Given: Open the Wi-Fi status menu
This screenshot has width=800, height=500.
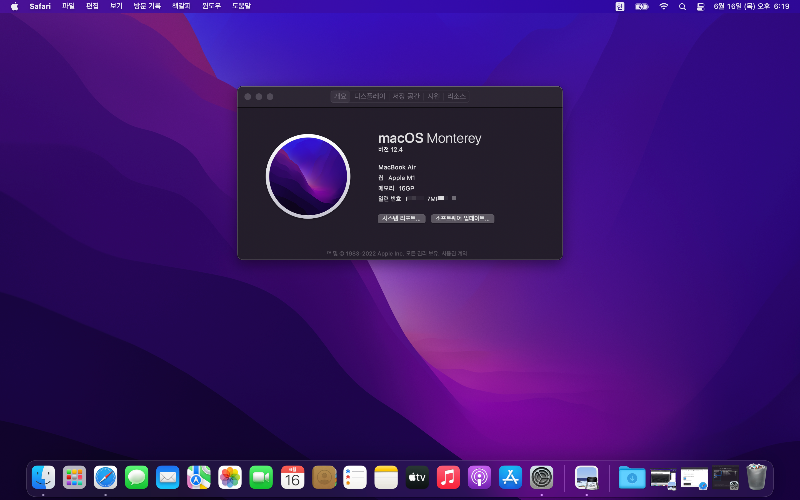Looking at the screenshot, I should coord(663,6).
